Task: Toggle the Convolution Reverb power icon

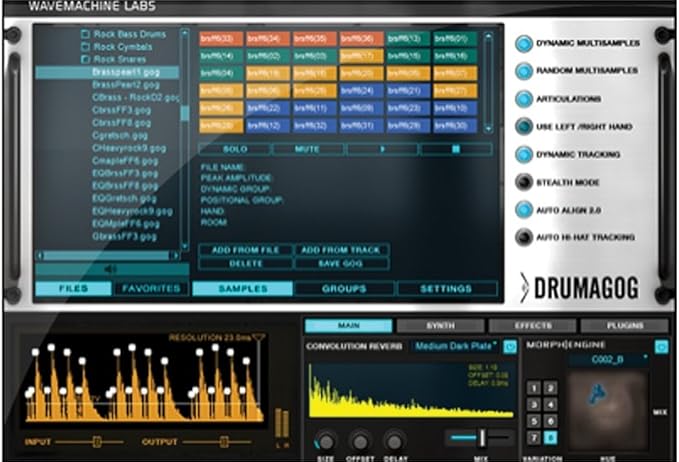Action: click(510, 347)
